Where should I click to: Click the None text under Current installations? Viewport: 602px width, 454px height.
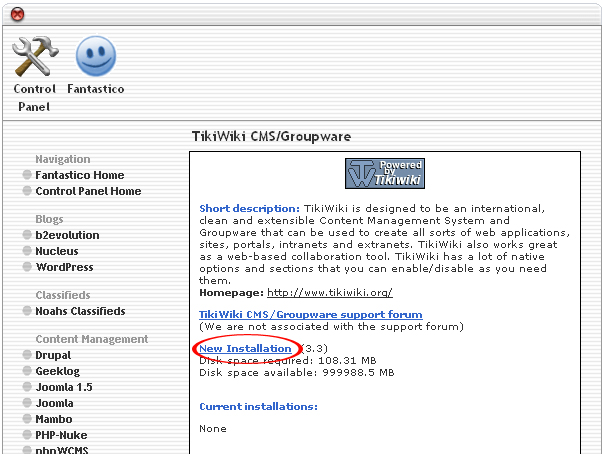[213, 429]
